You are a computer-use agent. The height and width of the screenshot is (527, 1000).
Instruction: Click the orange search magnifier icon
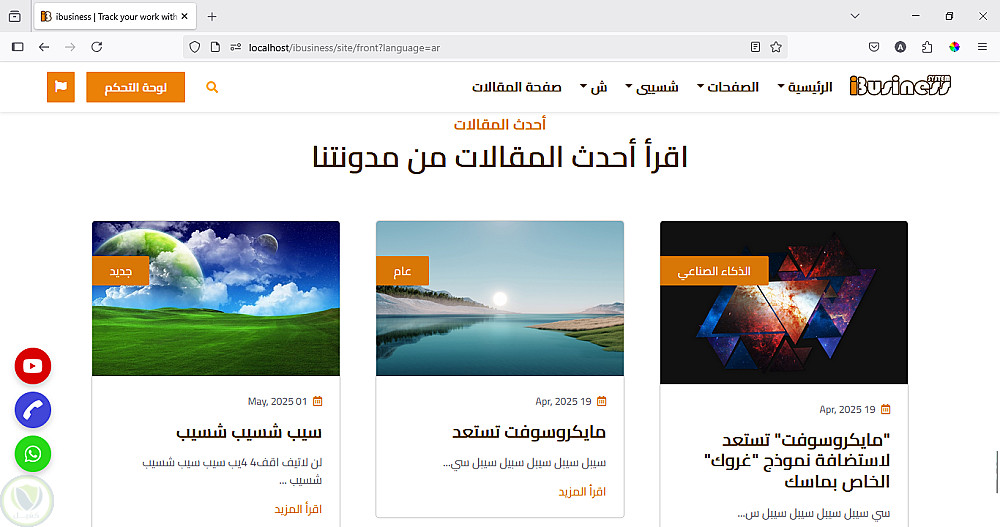point(212,87)
